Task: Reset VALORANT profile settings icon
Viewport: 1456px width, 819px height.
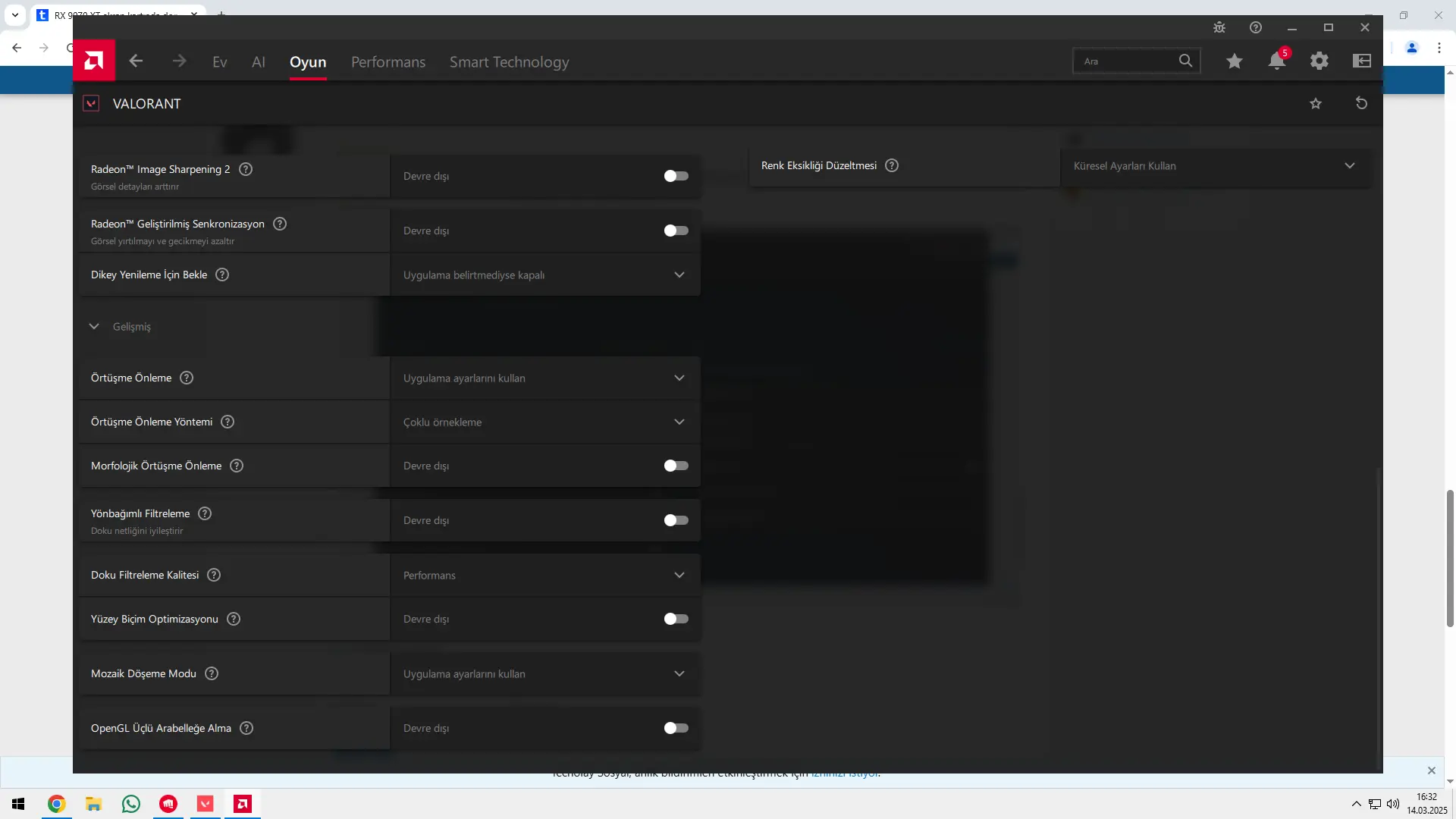Action: click(1361, 103)
